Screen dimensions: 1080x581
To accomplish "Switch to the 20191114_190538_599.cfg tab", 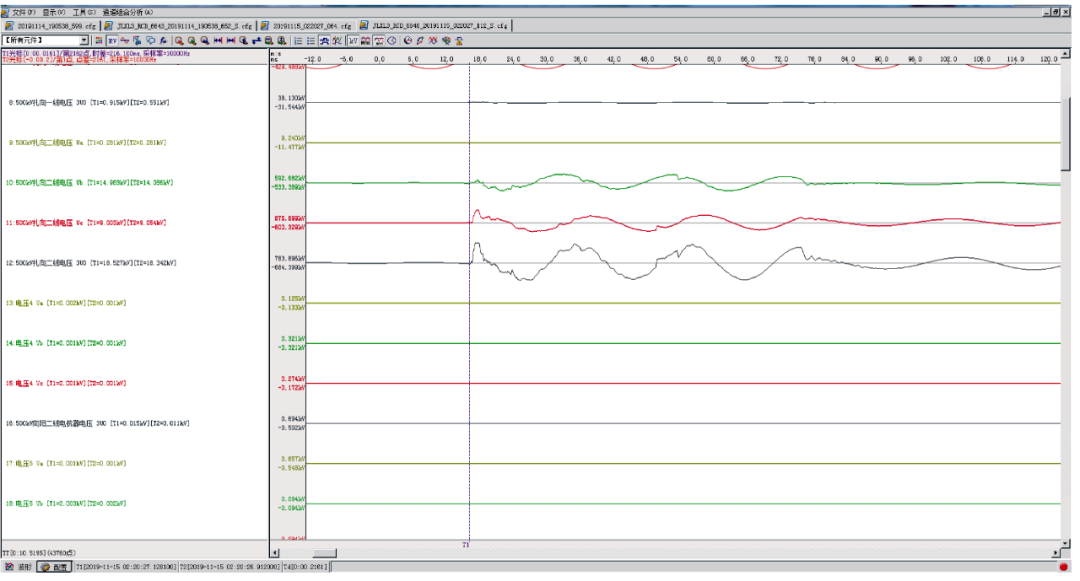I will (52, 26).
